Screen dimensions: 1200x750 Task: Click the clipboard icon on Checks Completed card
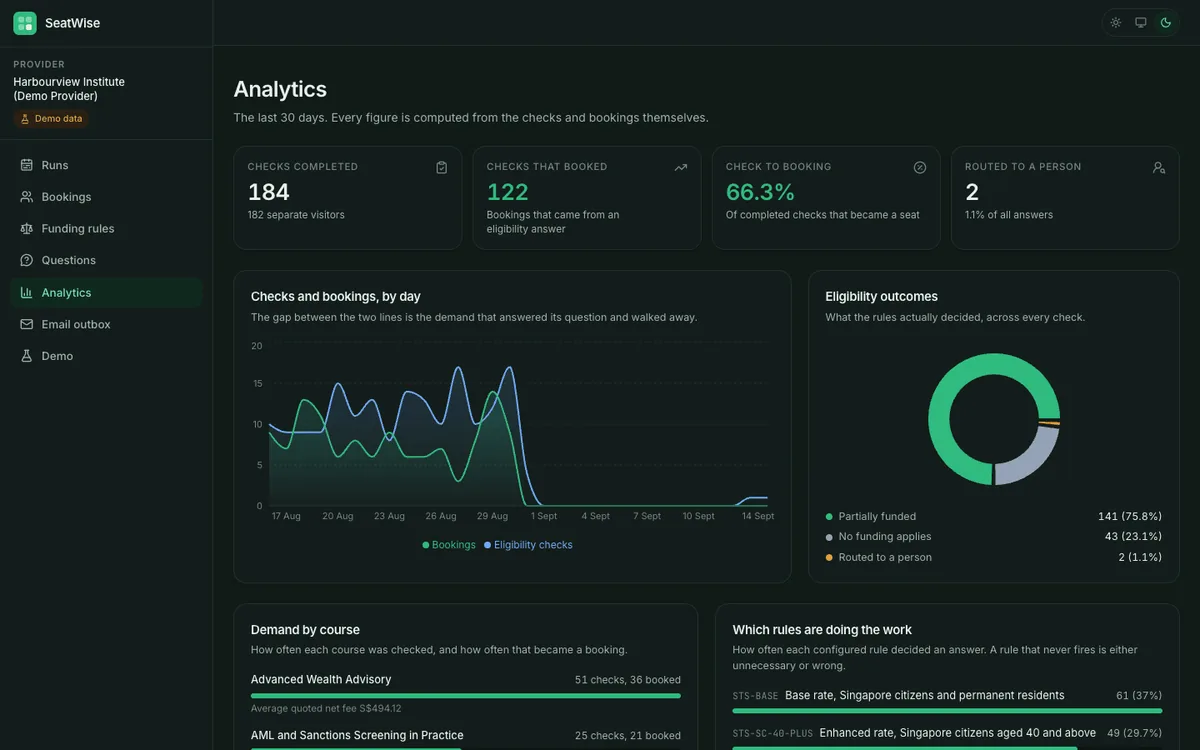[x=442, y=167]
